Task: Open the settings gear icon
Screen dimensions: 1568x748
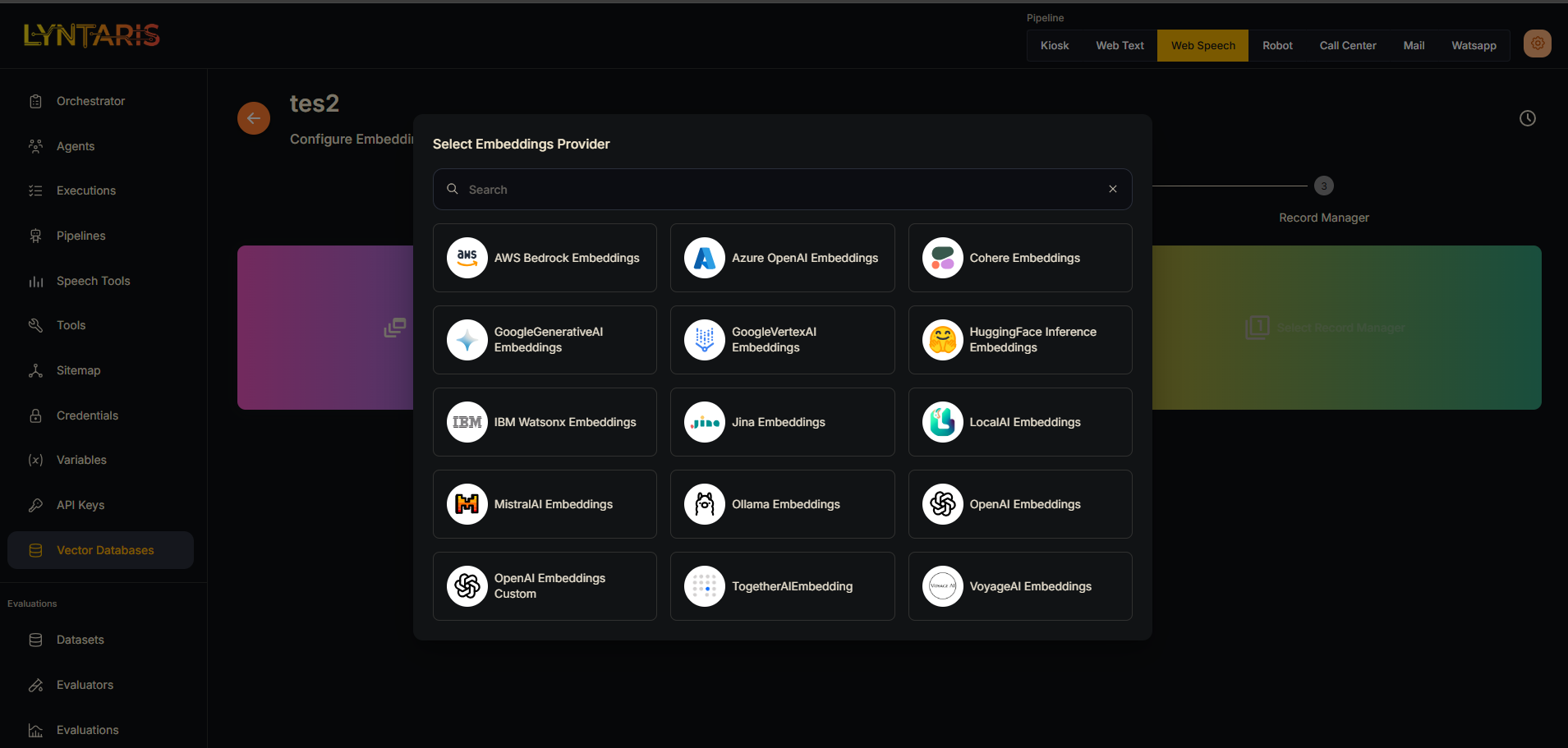Action: tap(1537, 44)
